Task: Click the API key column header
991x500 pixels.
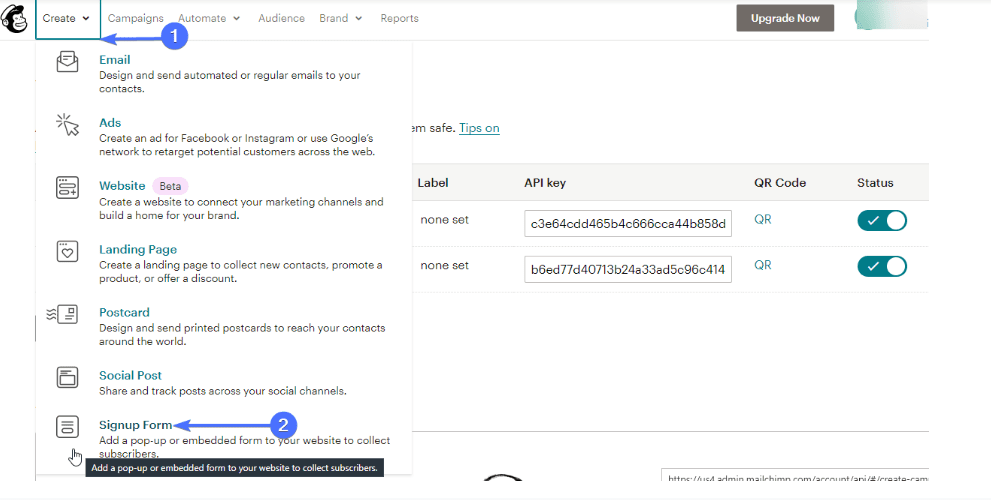Action: click(545, 183)
